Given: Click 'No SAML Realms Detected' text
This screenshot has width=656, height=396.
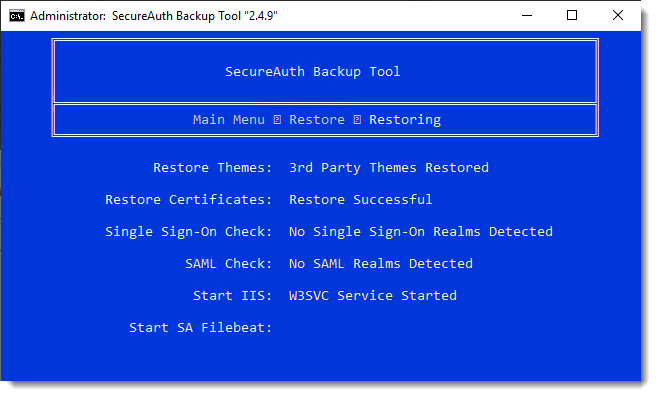Looking at the screenshot, I should click(381, 263).
